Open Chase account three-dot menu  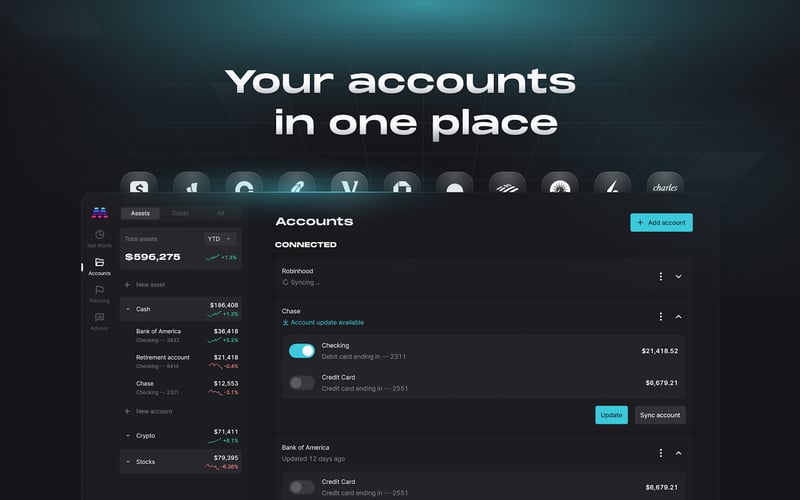tap(661, 317)
